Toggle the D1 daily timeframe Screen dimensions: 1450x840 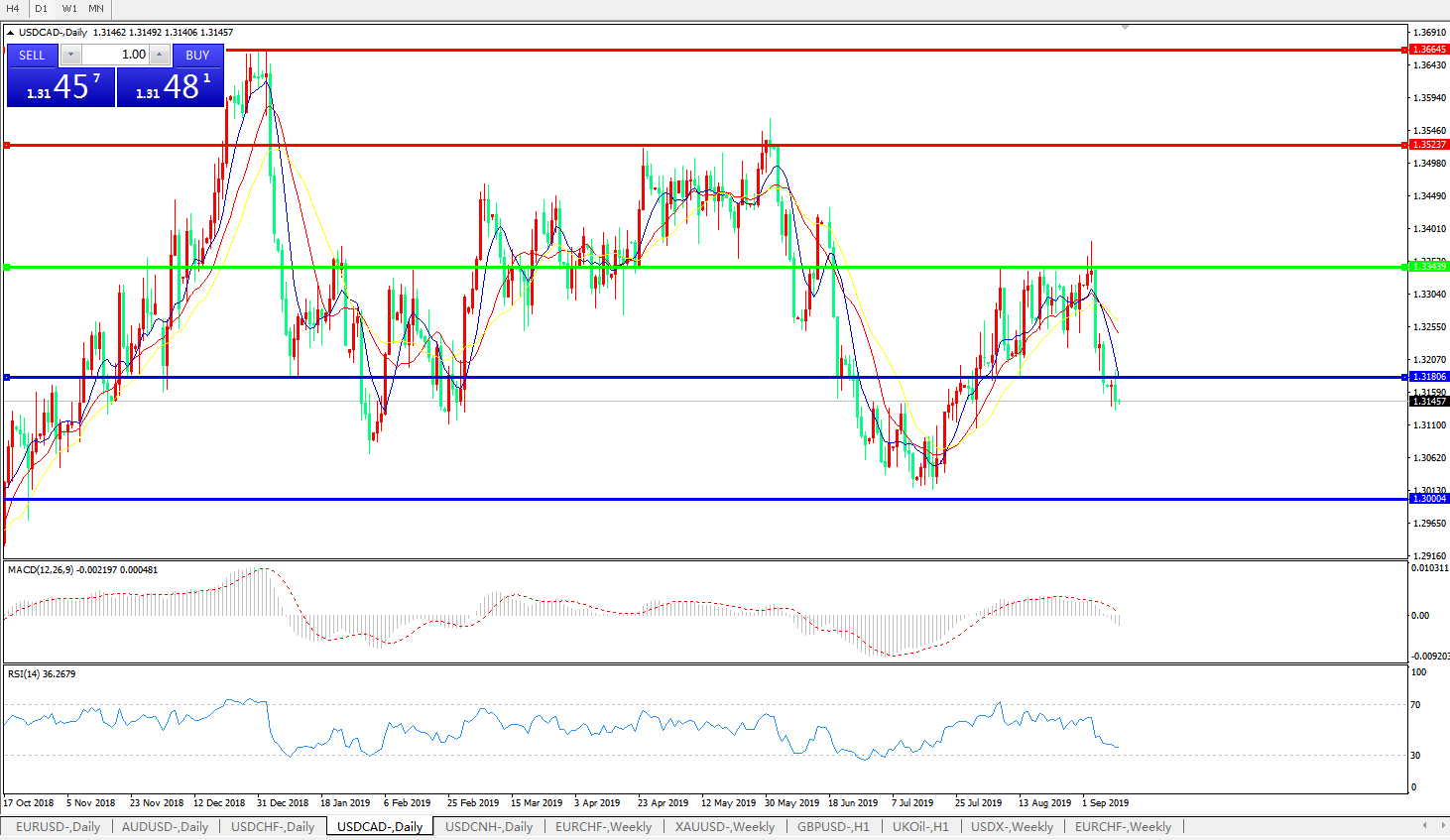pyautogui.click(x=41, y=8)
